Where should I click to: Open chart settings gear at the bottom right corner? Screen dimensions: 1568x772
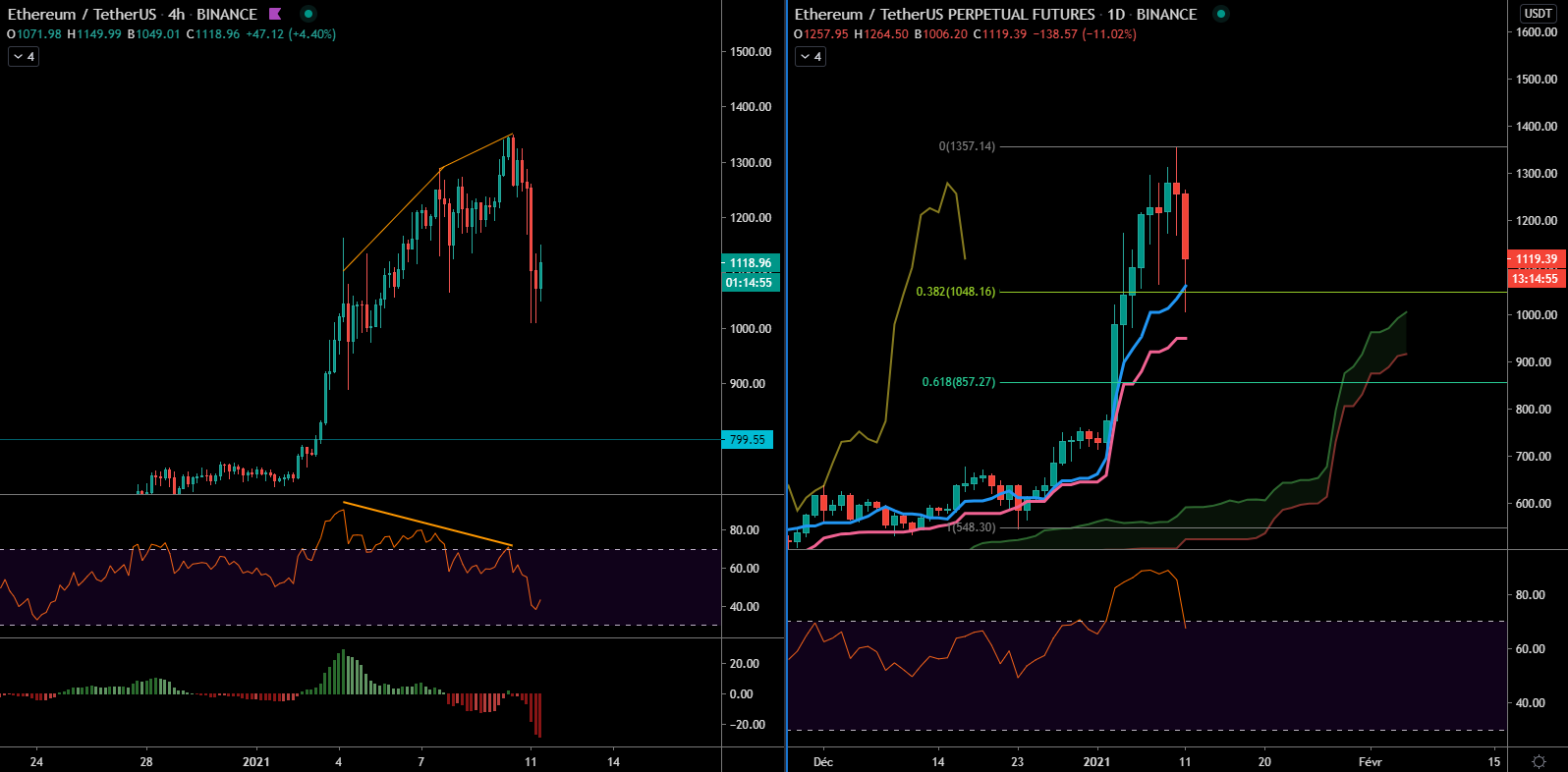coord(1539,761)
